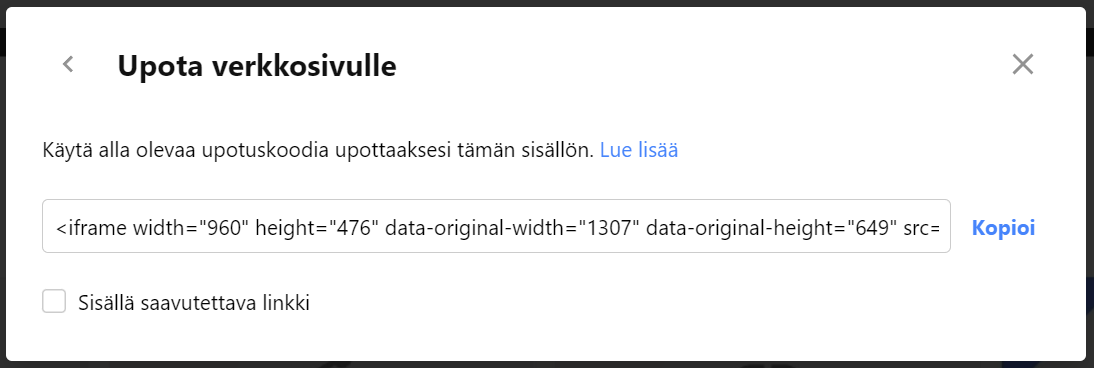1094x368 pixels.
Task: Tick the accessible link inclusion box
Action: 54,302
